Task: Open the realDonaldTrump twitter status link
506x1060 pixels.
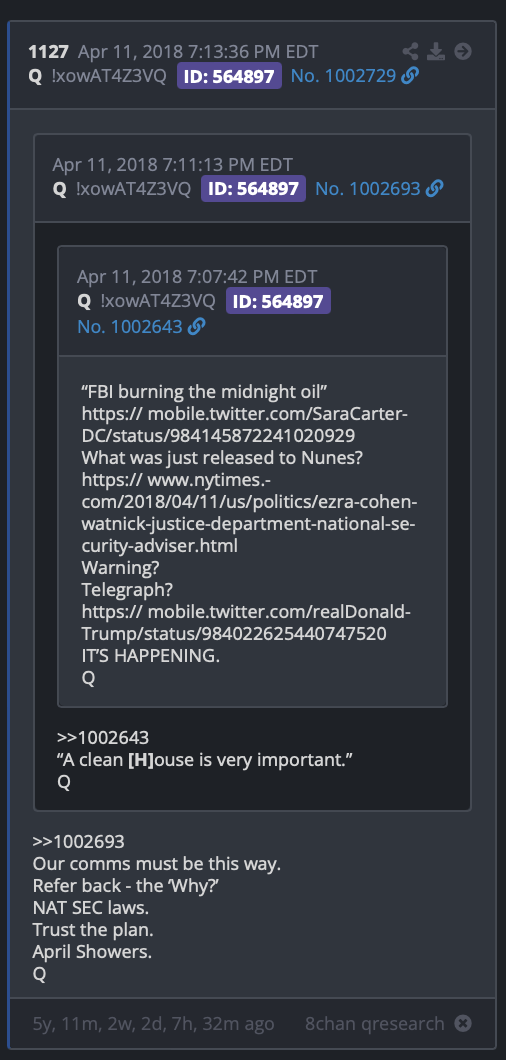Action: pos(246,623)
